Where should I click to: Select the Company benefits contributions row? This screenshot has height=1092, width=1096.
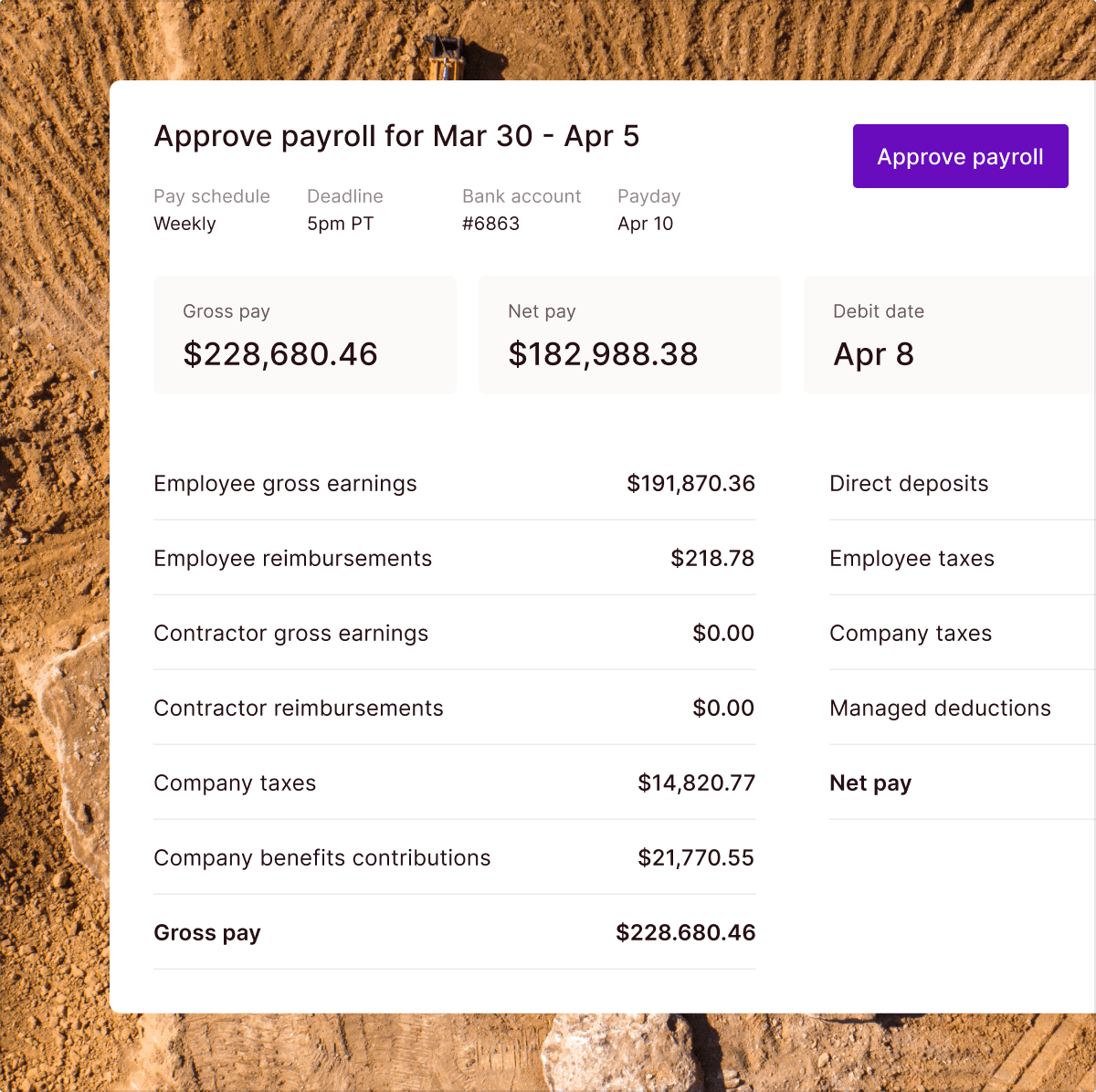[x=454, y=857]
